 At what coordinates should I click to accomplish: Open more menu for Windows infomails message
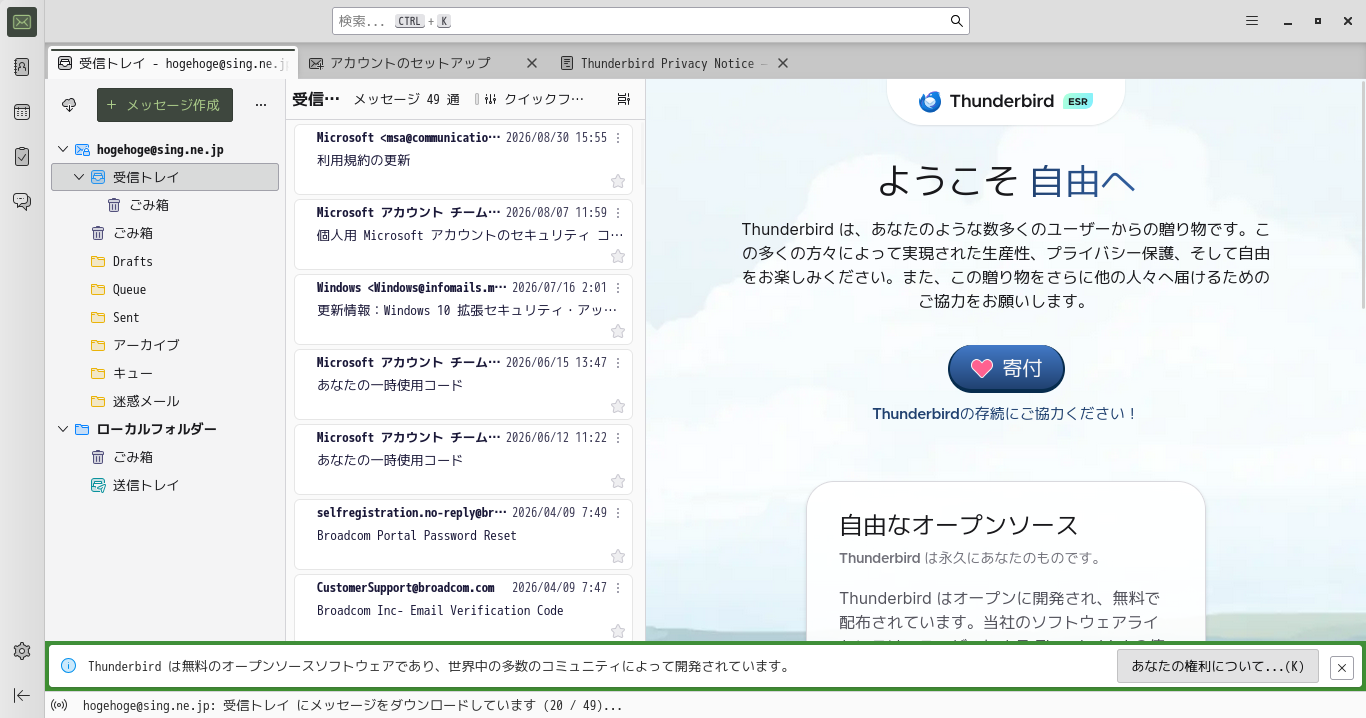pyautogui.click(x=618, y=288)
